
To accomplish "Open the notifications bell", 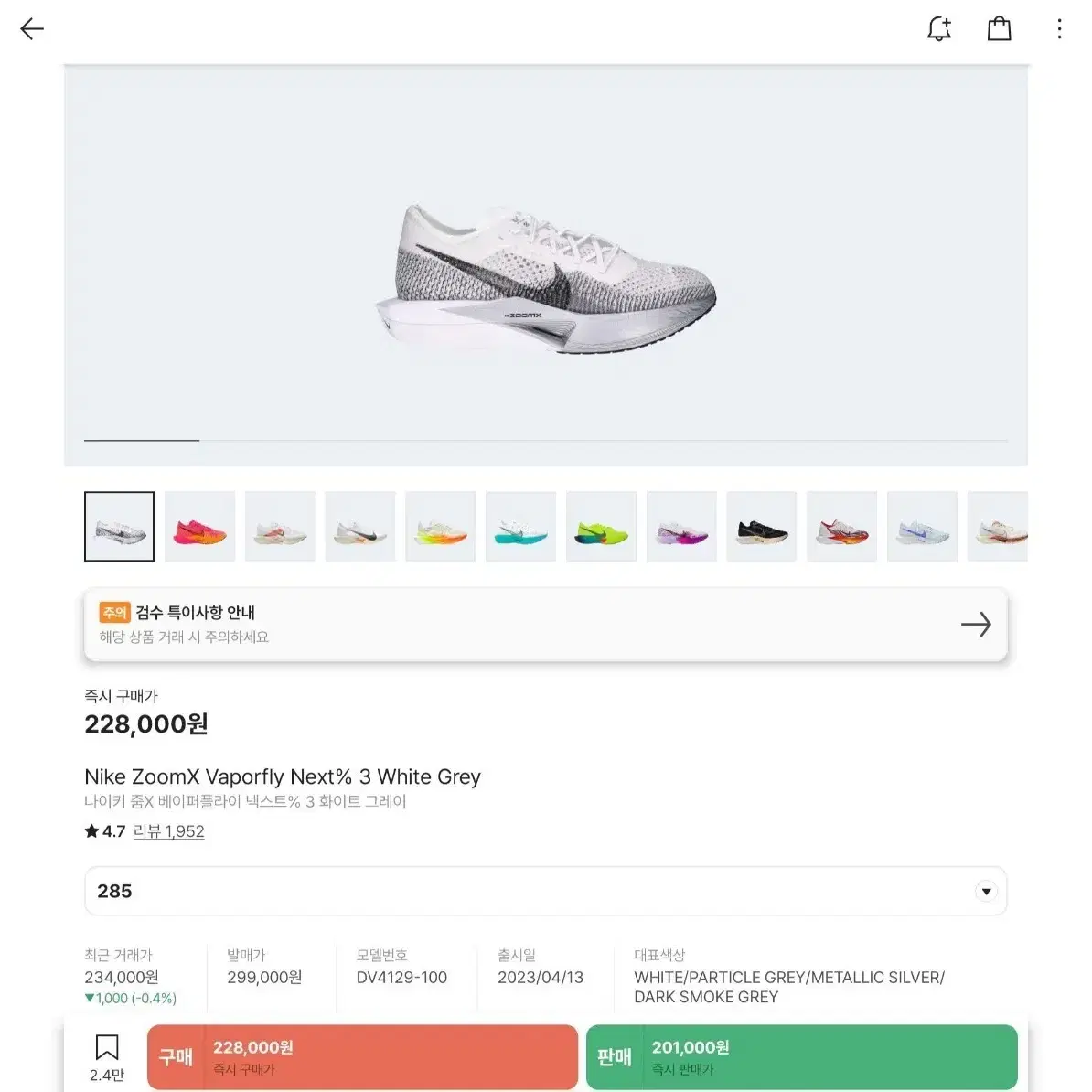I will click(938, 28).
